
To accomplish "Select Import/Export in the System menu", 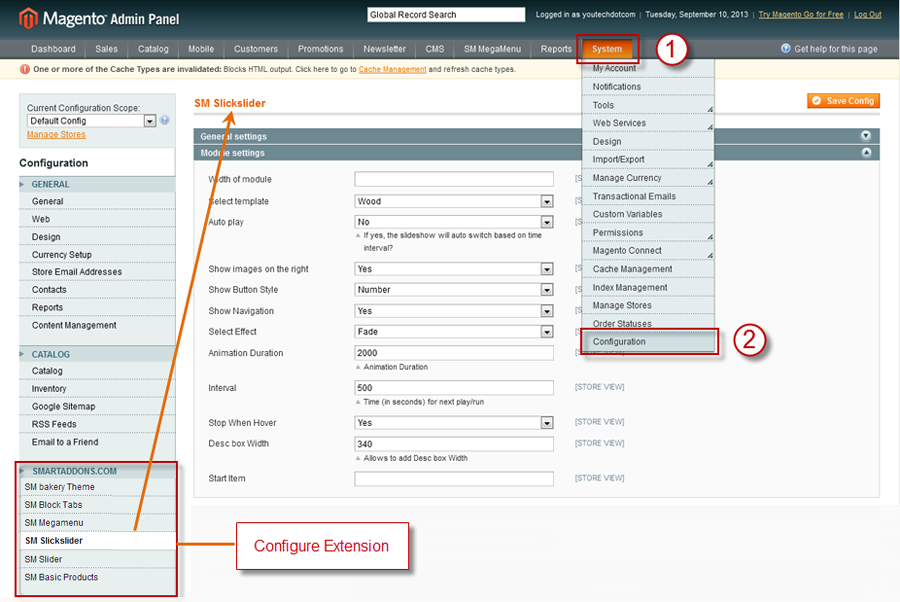I will click(x=649, y=160).
